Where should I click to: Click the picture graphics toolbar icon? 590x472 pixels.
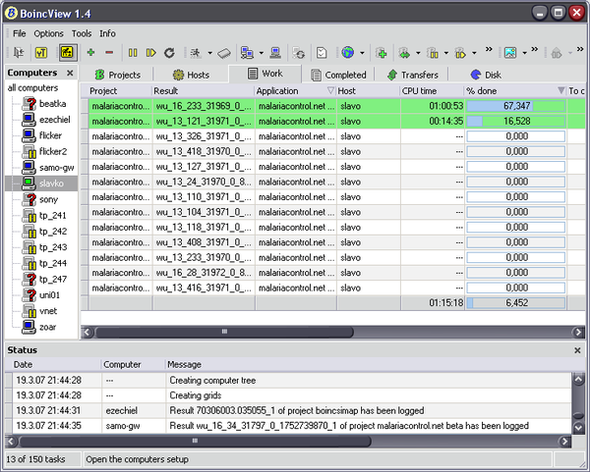[x=510, y=53]
